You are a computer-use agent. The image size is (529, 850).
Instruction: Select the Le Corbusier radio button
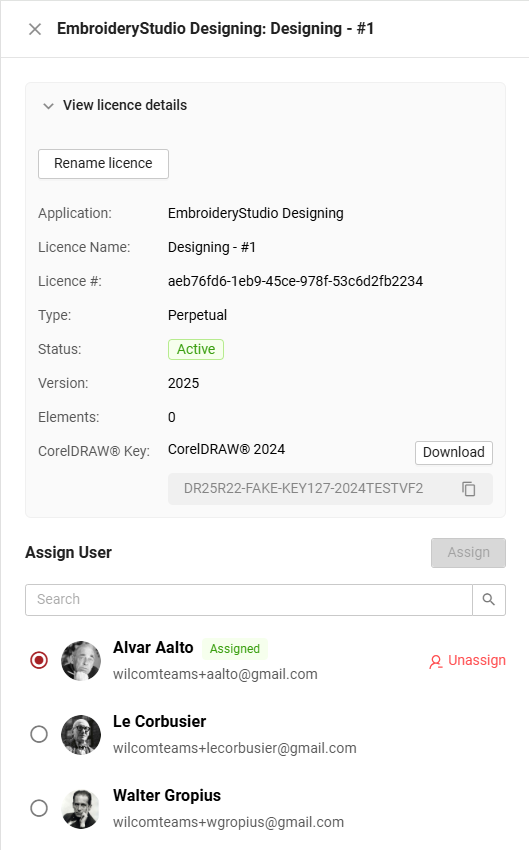(39, 734)
